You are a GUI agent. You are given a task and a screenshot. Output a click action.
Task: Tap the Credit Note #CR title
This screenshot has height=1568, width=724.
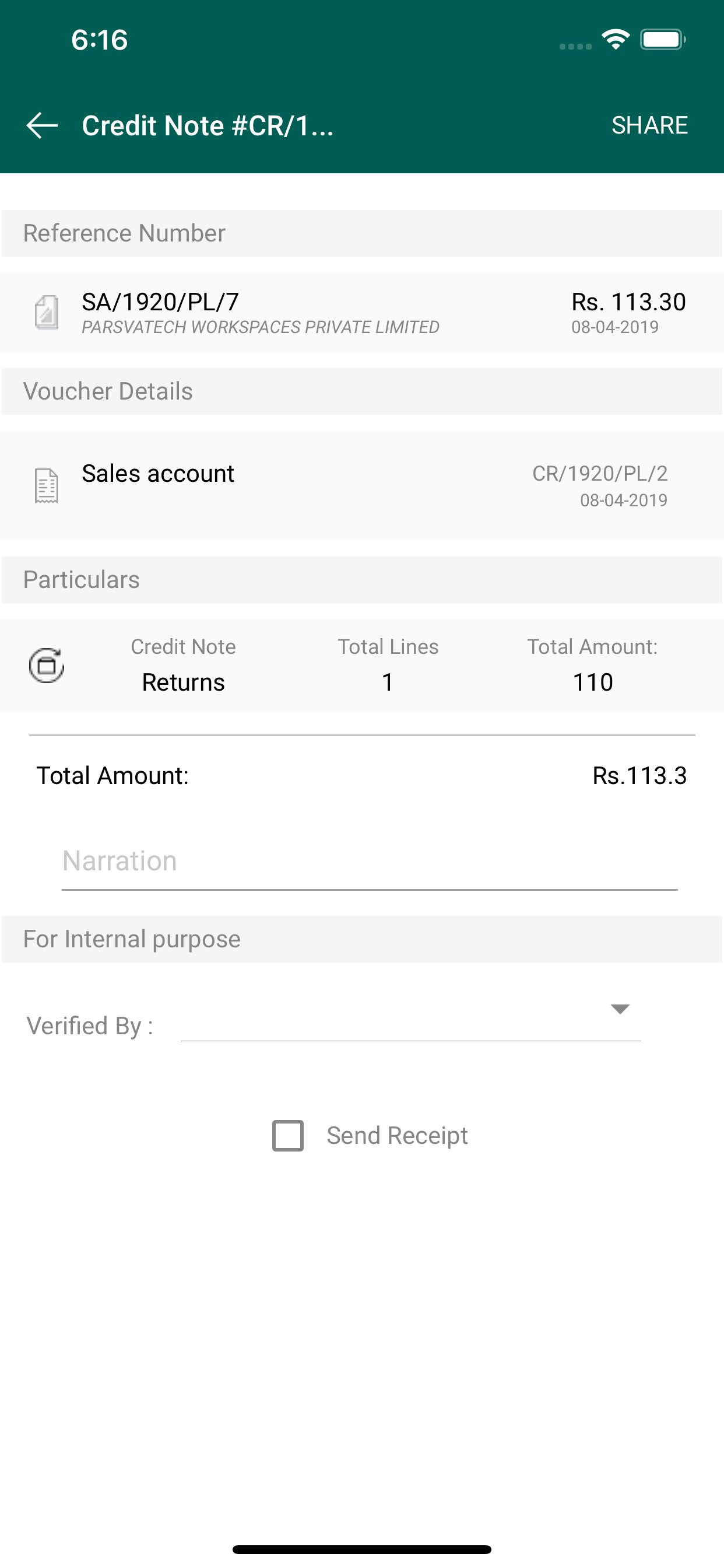208,125
